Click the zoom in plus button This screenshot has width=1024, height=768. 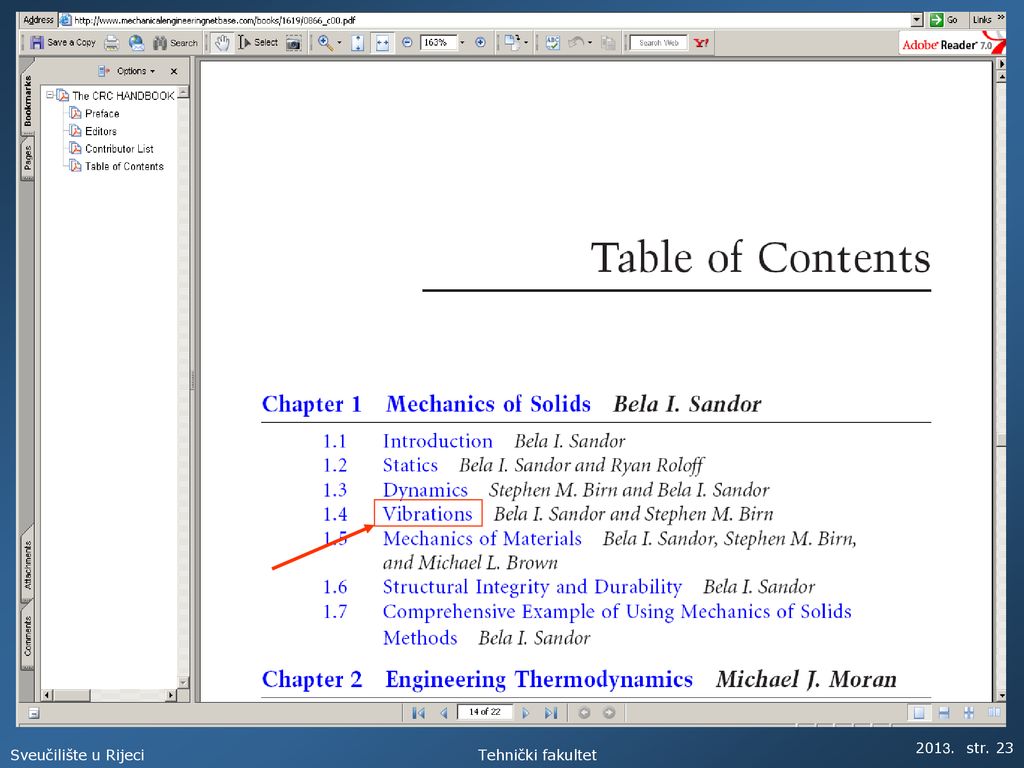click(x=480, y=42)
